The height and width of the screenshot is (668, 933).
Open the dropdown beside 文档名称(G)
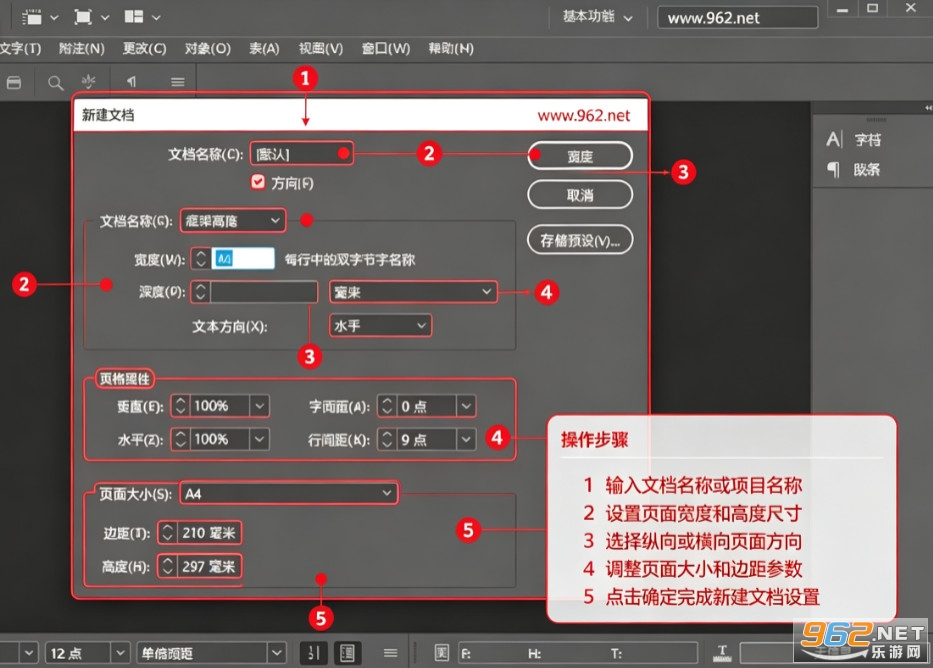(x=233, y=221)
